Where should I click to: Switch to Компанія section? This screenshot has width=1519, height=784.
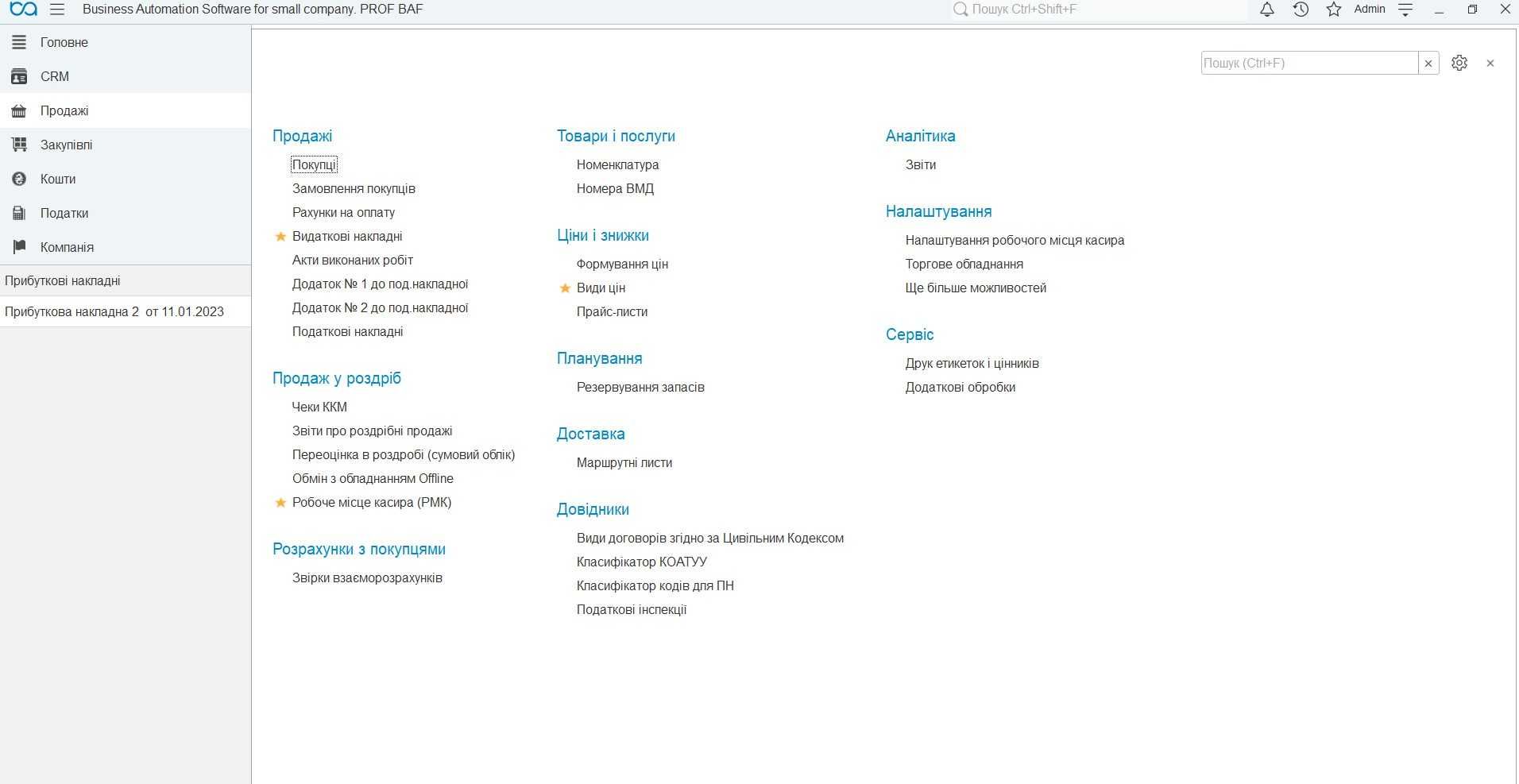click(126, 247)
